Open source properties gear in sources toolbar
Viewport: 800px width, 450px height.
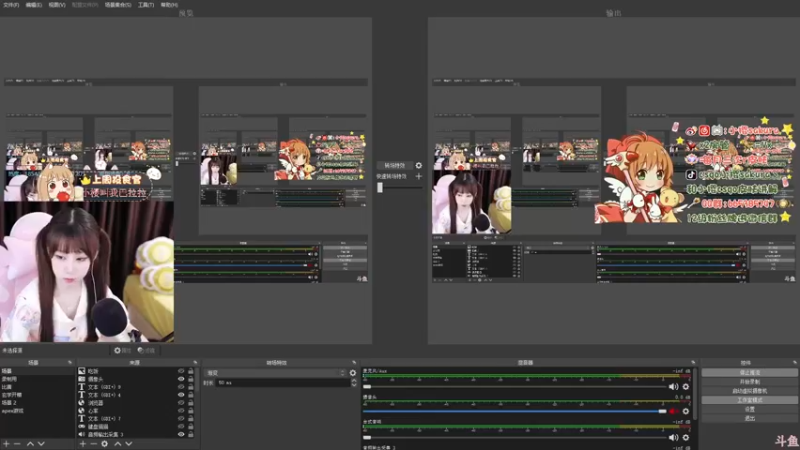pos(105,444)
